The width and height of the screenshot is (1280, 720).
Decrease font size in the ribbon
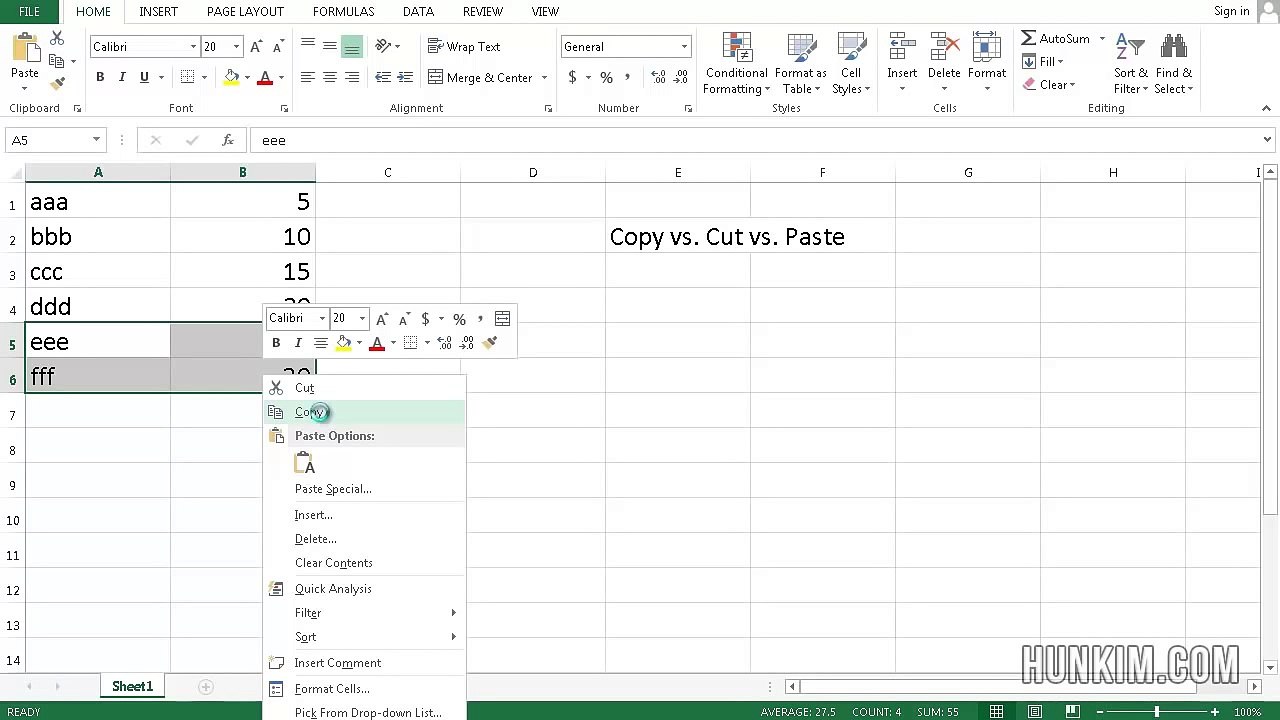(279, 47)
